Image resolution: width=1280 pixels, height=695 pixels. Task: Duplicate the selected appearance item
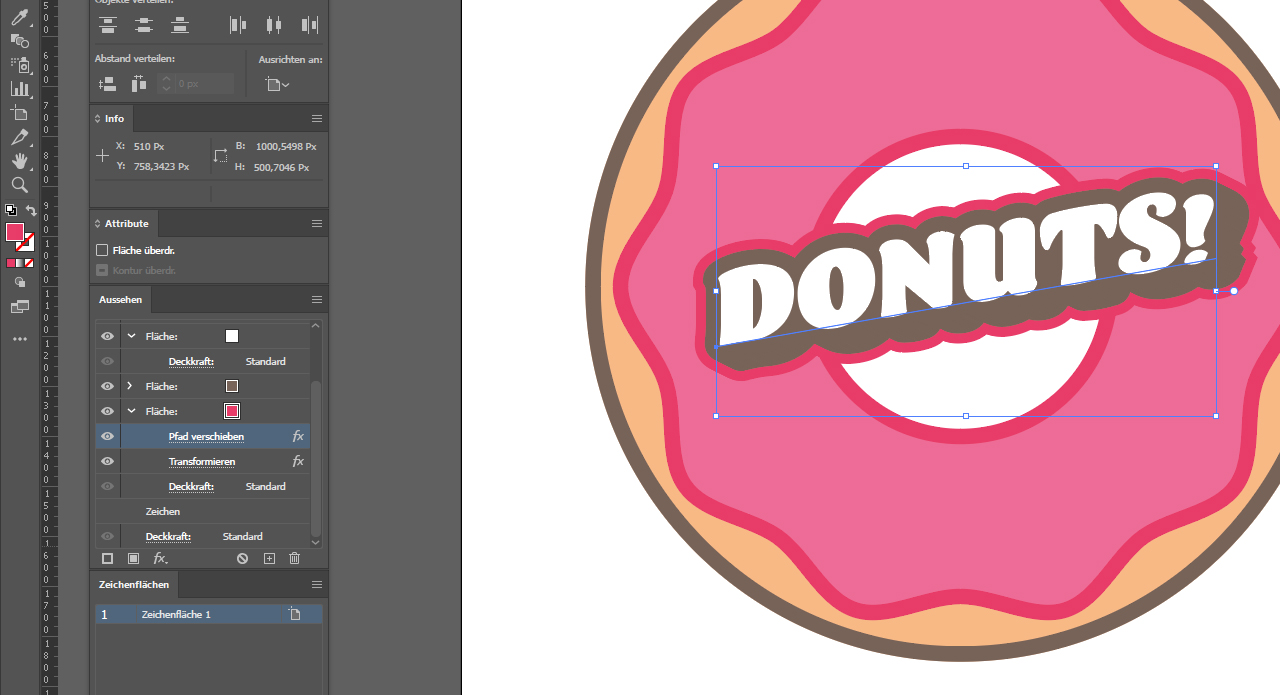pos(269,558)
